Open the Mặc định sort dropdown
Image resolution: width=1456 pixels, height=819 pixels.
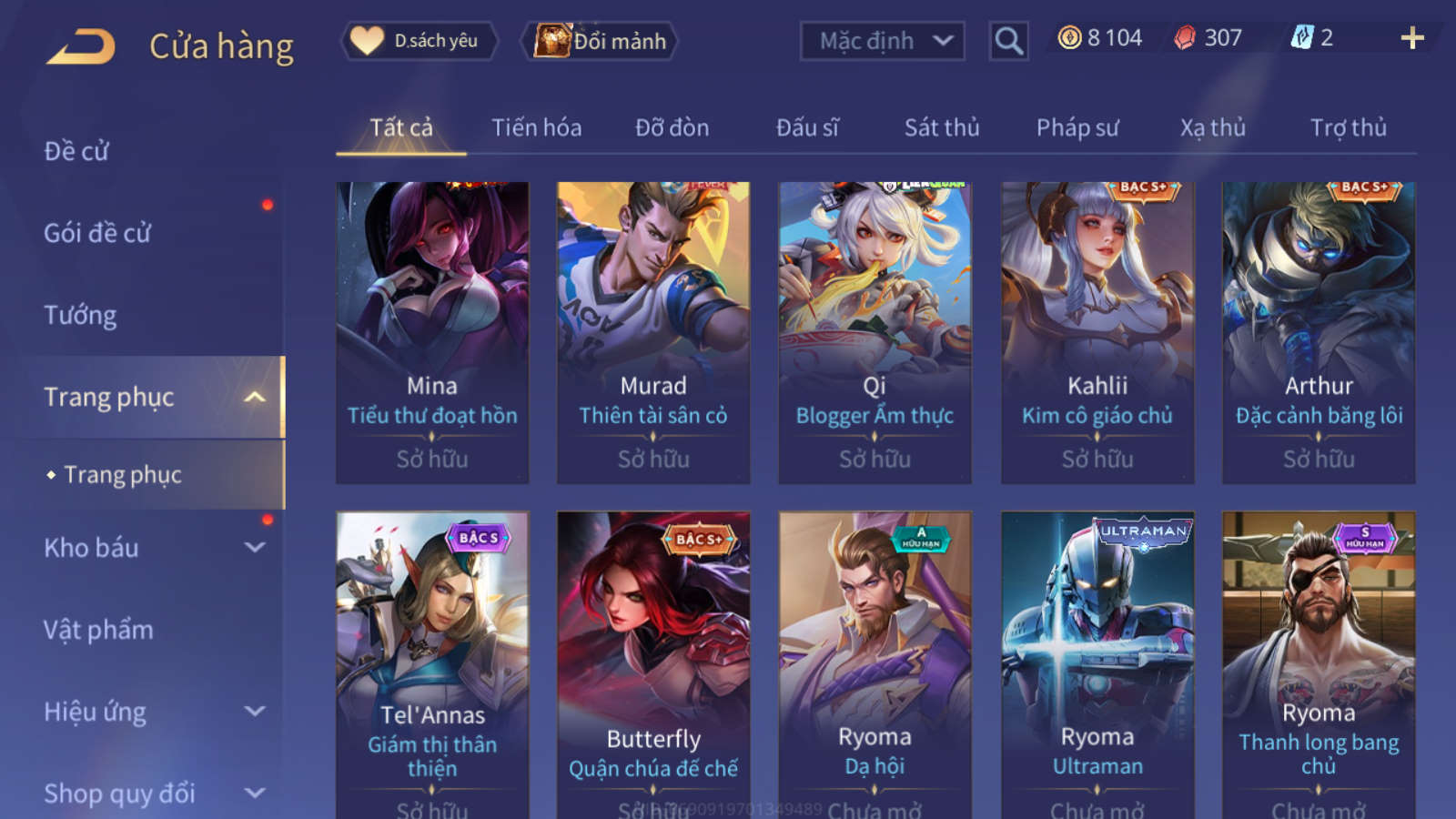tap(882, 41)
